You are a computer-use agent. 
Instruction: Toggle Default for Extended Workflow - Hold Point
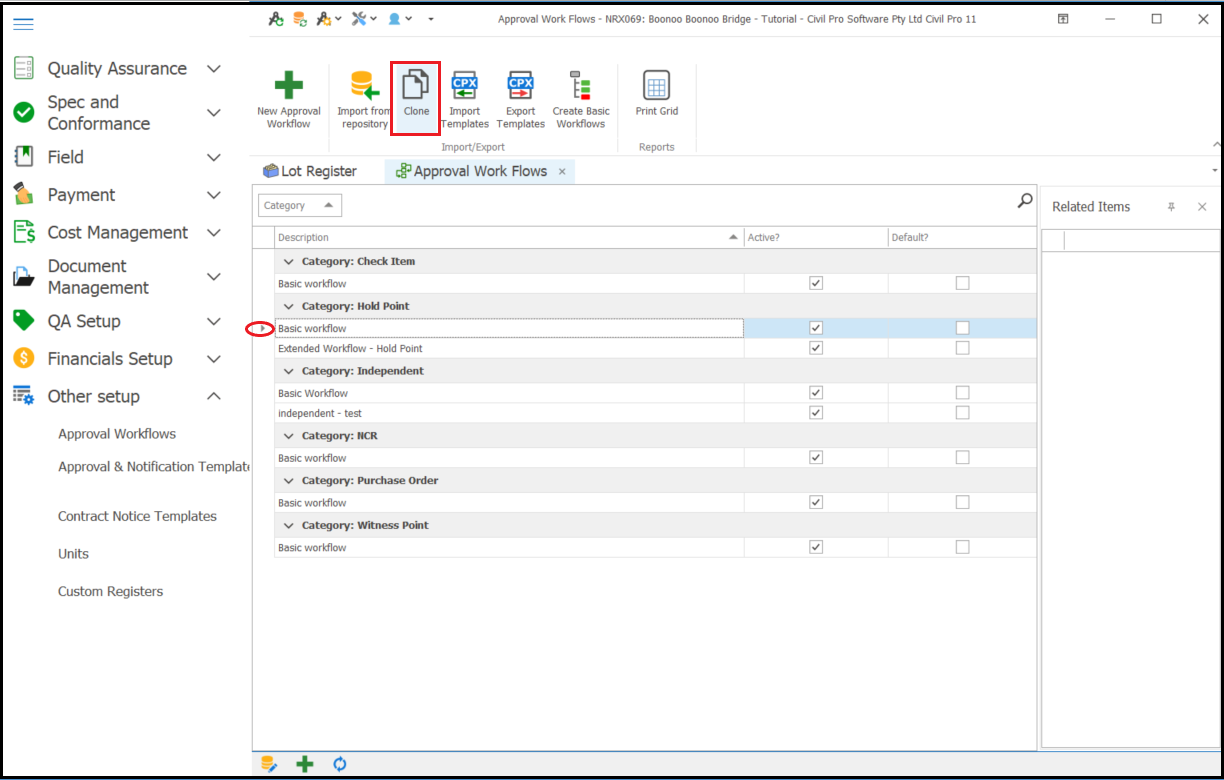[x=962, y=348]
